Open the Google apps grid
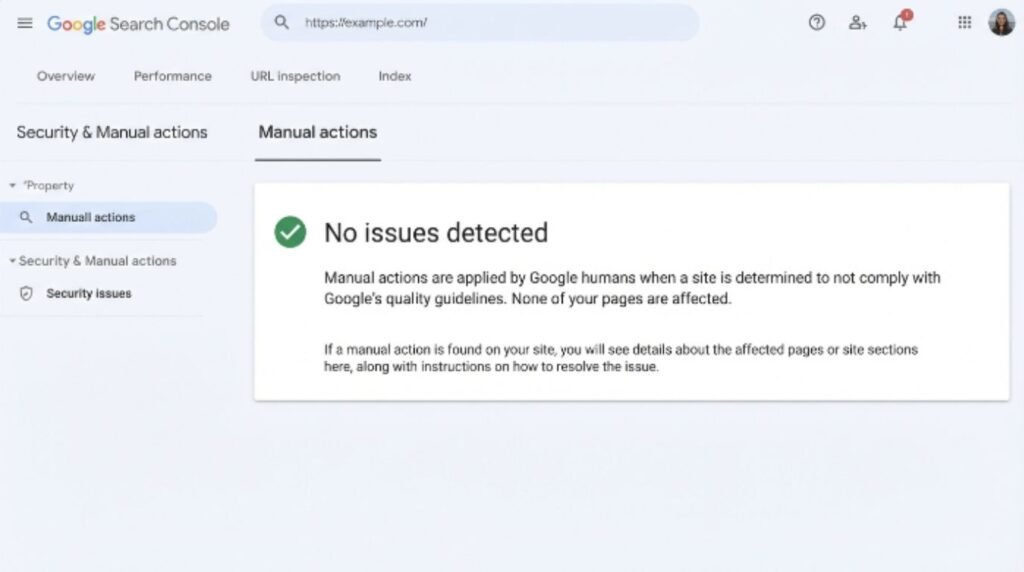Image resolution: width=1024 pixels, height=572 pixels. 965,23
